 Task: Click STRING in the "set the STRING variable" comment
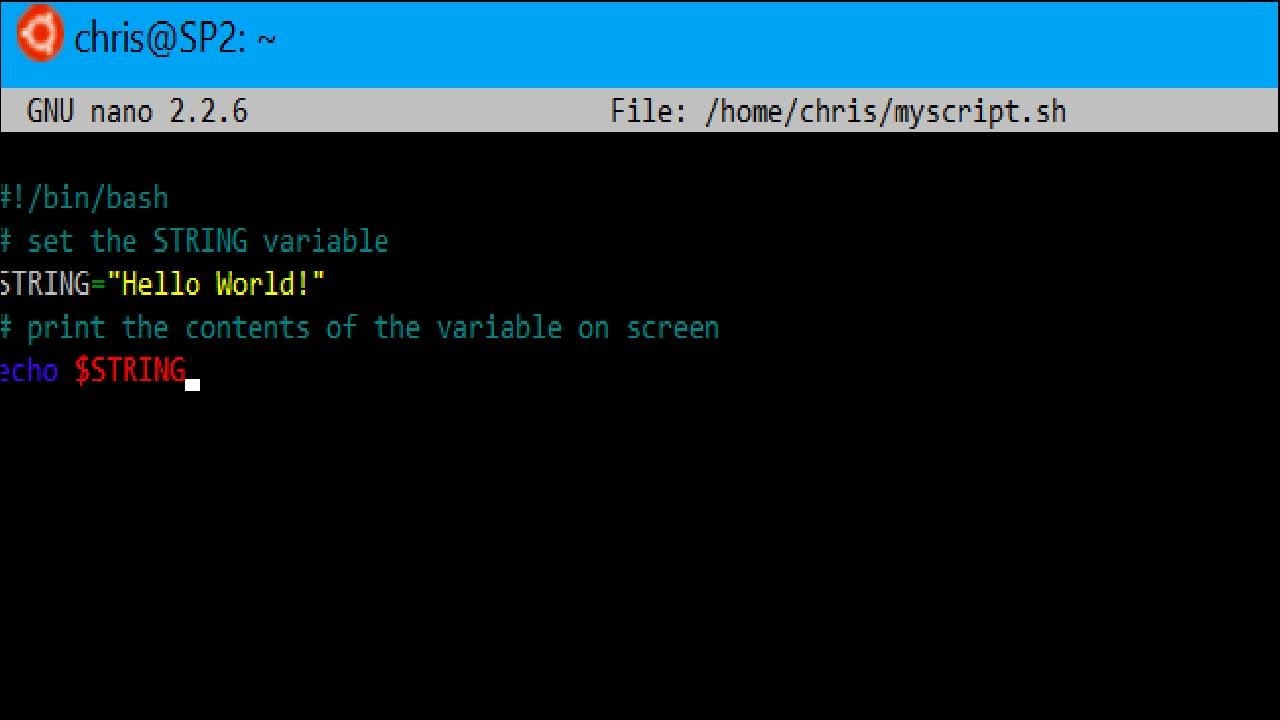(x=200, y=241)
